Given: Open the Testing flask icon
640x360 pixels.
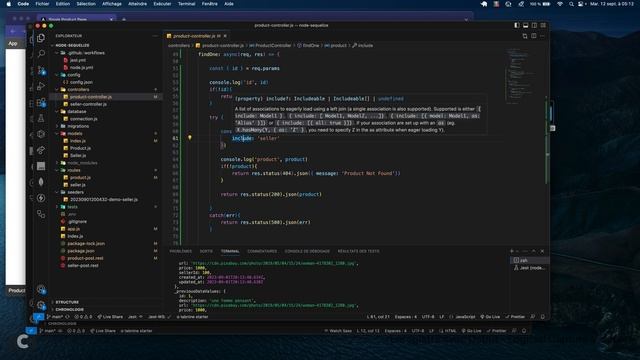Looking at the screenshot, I should [41, 118].
